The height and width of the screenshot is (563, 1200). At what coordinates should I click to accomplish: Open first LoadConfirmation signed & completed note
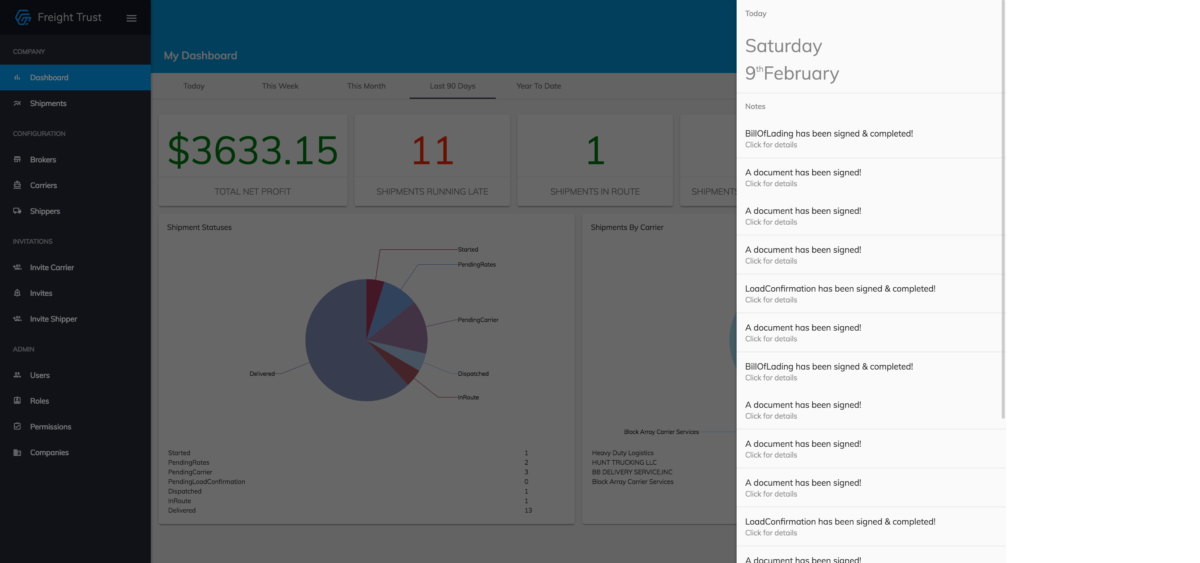point(869,294)
